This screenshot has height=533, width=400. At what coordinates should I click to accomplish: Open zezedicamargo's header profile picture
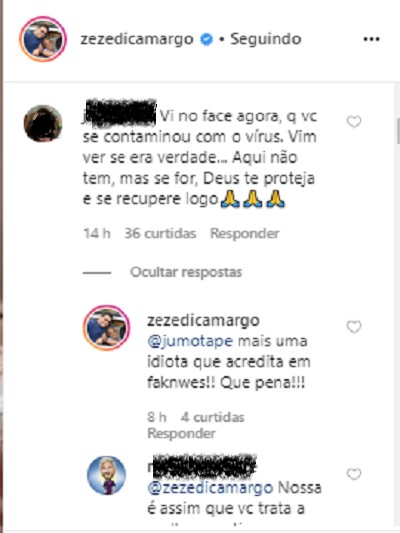[43, 39]
